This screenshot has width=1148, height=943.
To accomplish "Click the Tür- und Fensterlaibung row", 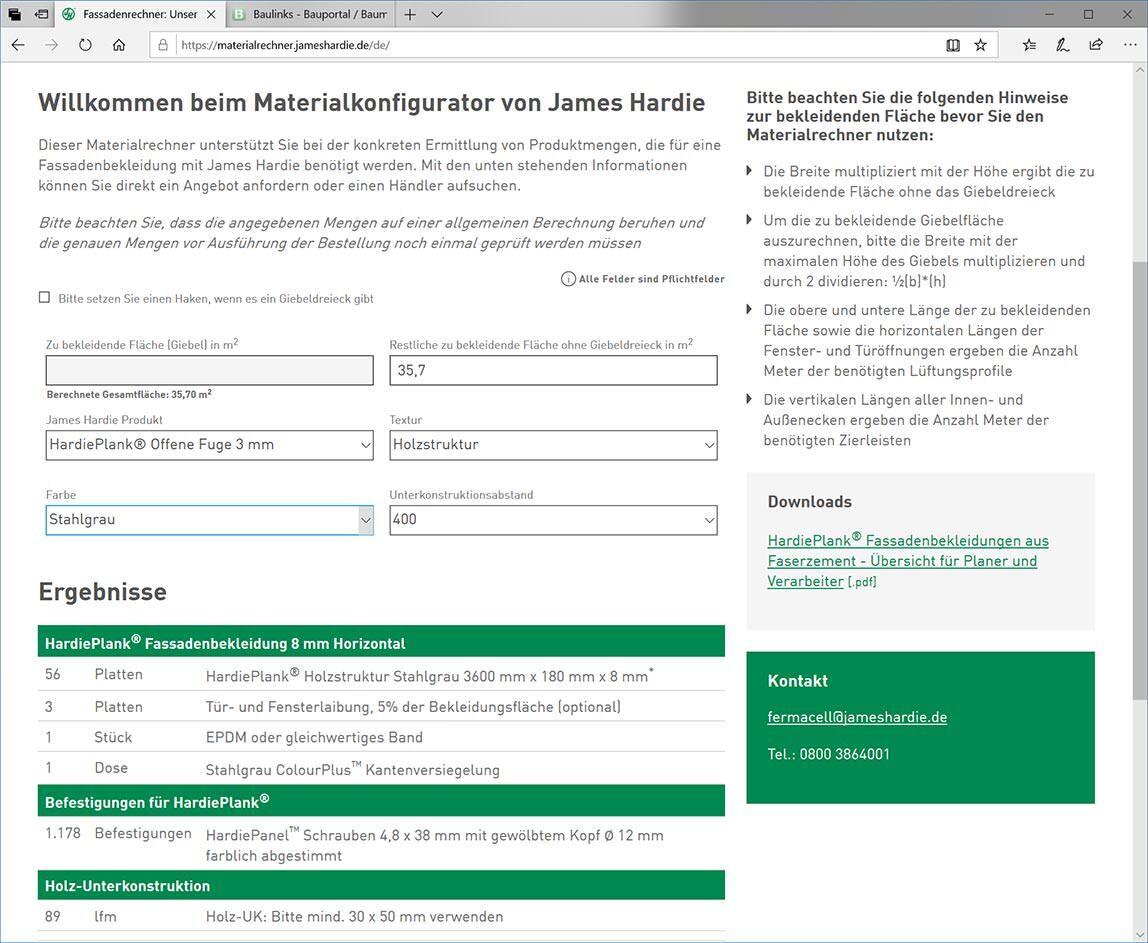I will [x=381, y=707].
